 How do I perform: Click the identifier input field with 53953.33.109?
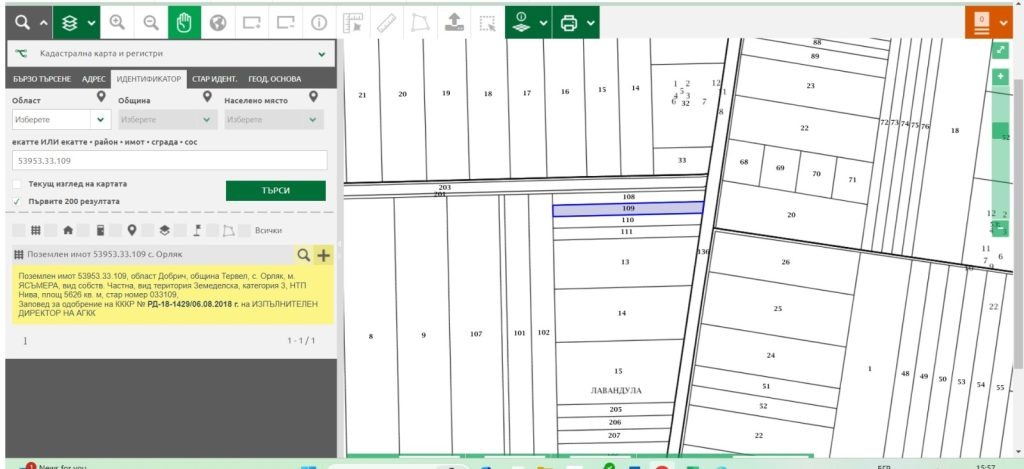coord(168,160)
